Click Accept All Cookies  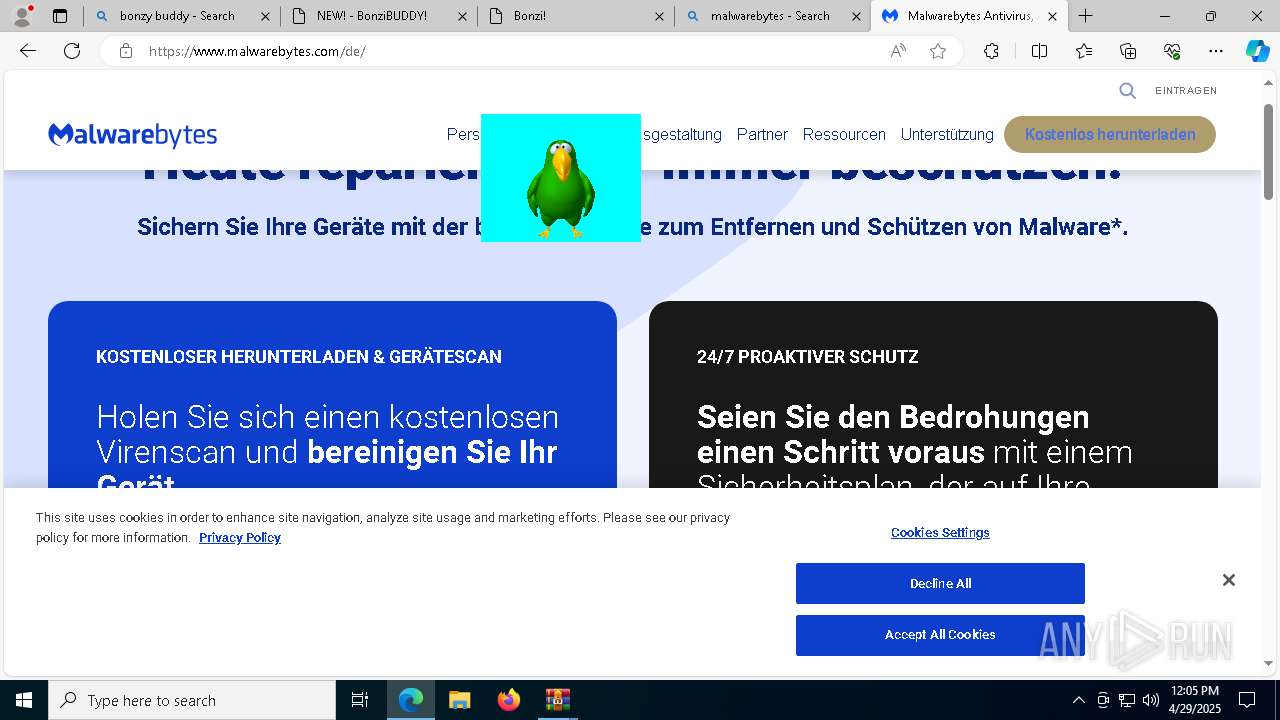940,635
